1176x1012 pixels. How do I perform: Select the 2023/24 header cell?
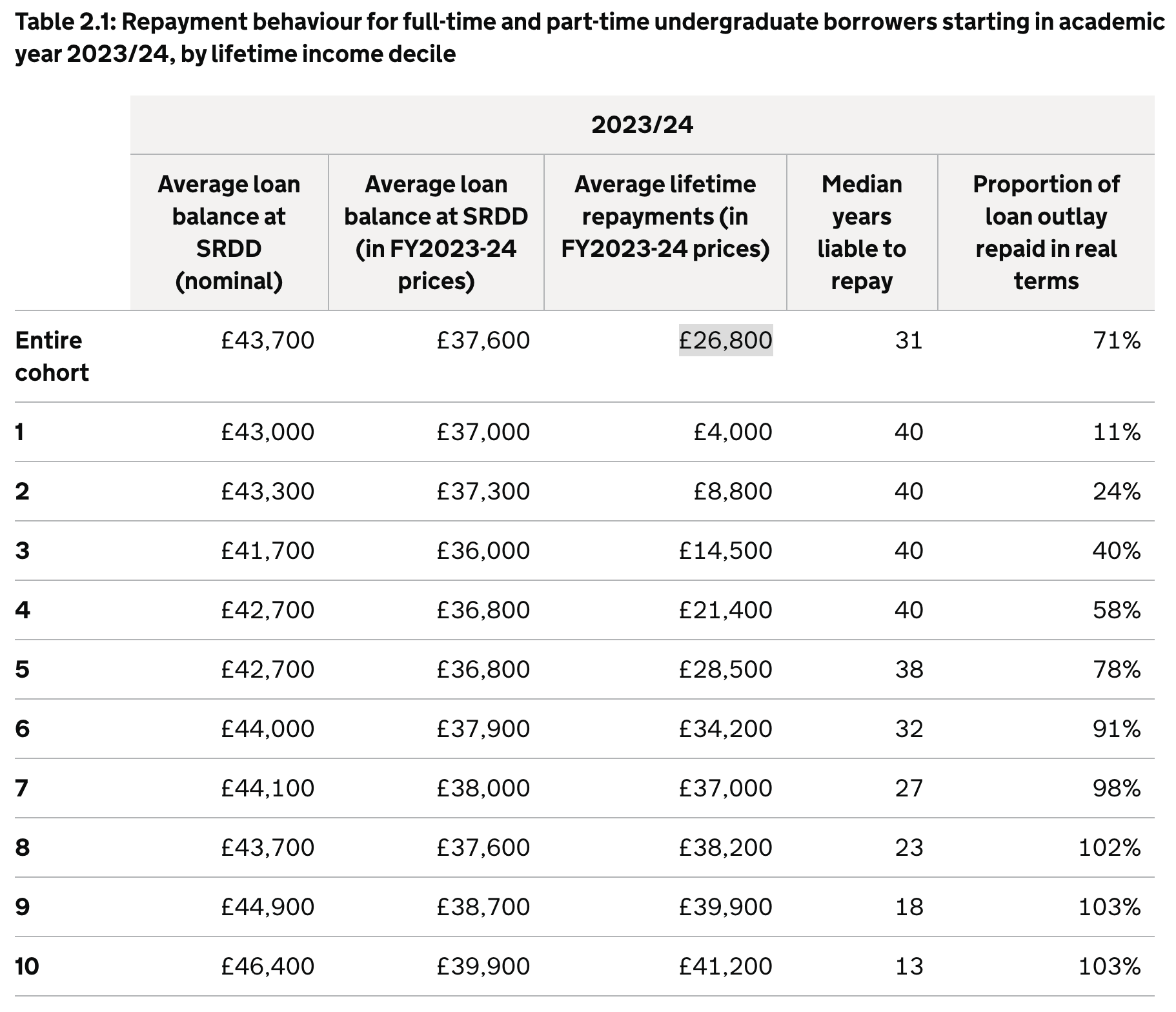click(x=642, y=125)
